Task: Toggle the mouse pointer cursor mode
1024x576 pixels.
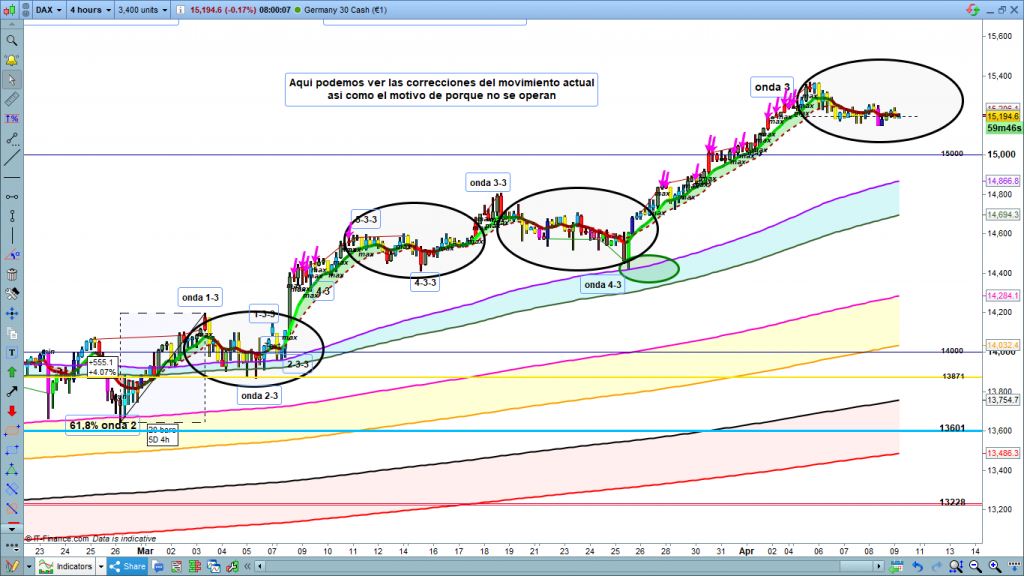Action: click(x=11, y=78)
